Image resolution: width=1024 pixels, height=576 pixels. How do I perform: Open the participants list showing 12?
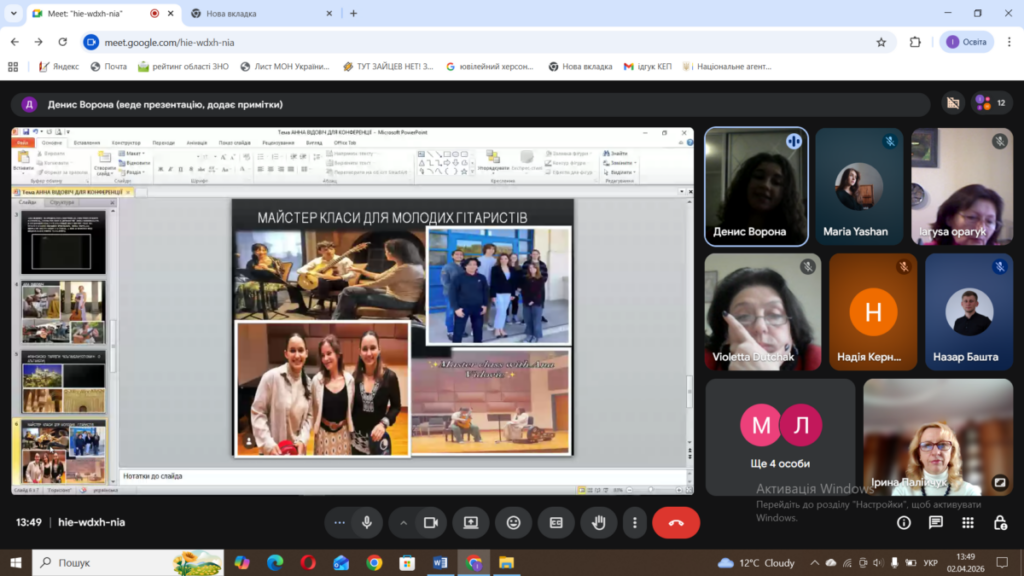pos(992,103)
